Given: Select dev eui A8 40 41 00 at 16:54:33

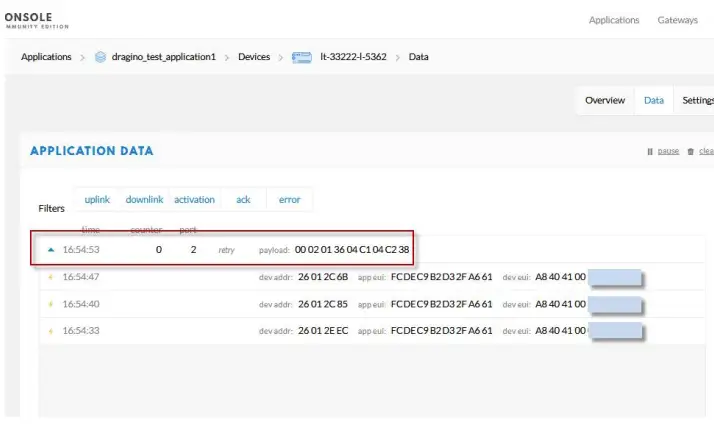Looking at the screenshot, I should click(x=561, y=331).
